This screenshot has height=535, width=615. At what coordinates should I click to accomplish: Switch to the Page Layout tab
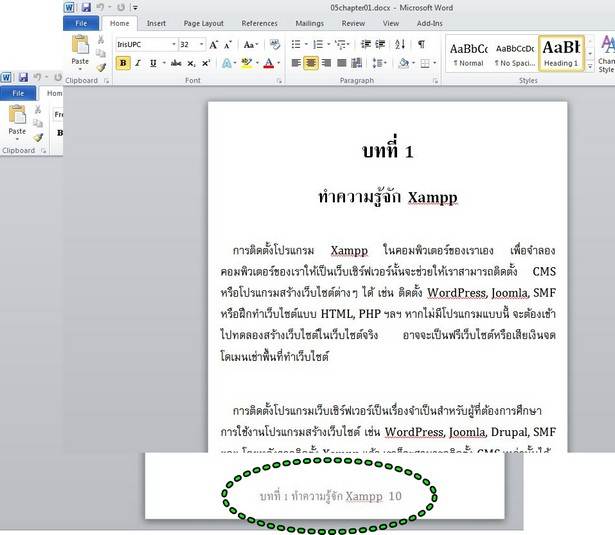click(x=204, y=24)
